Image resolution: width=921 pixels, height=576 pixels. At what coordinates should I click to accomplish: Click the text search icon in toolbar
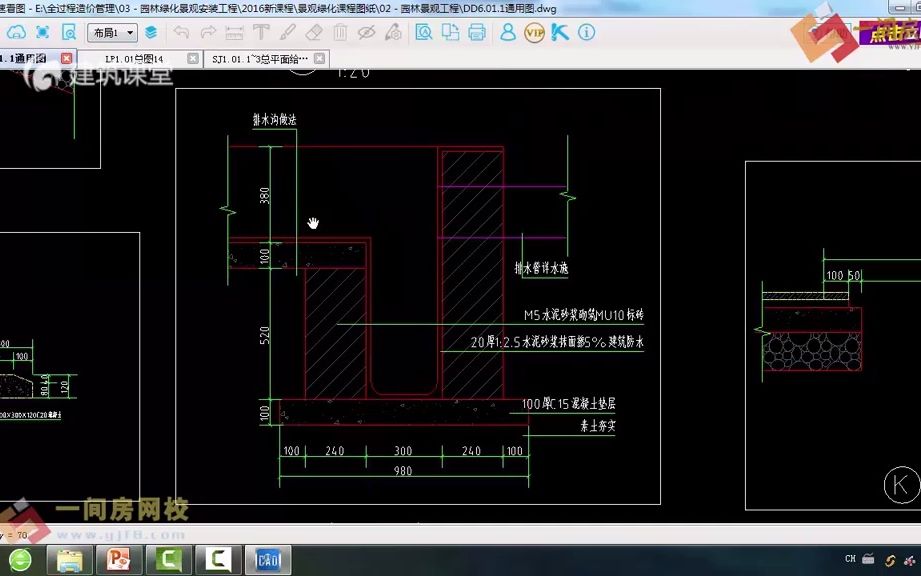pos(423,32)
